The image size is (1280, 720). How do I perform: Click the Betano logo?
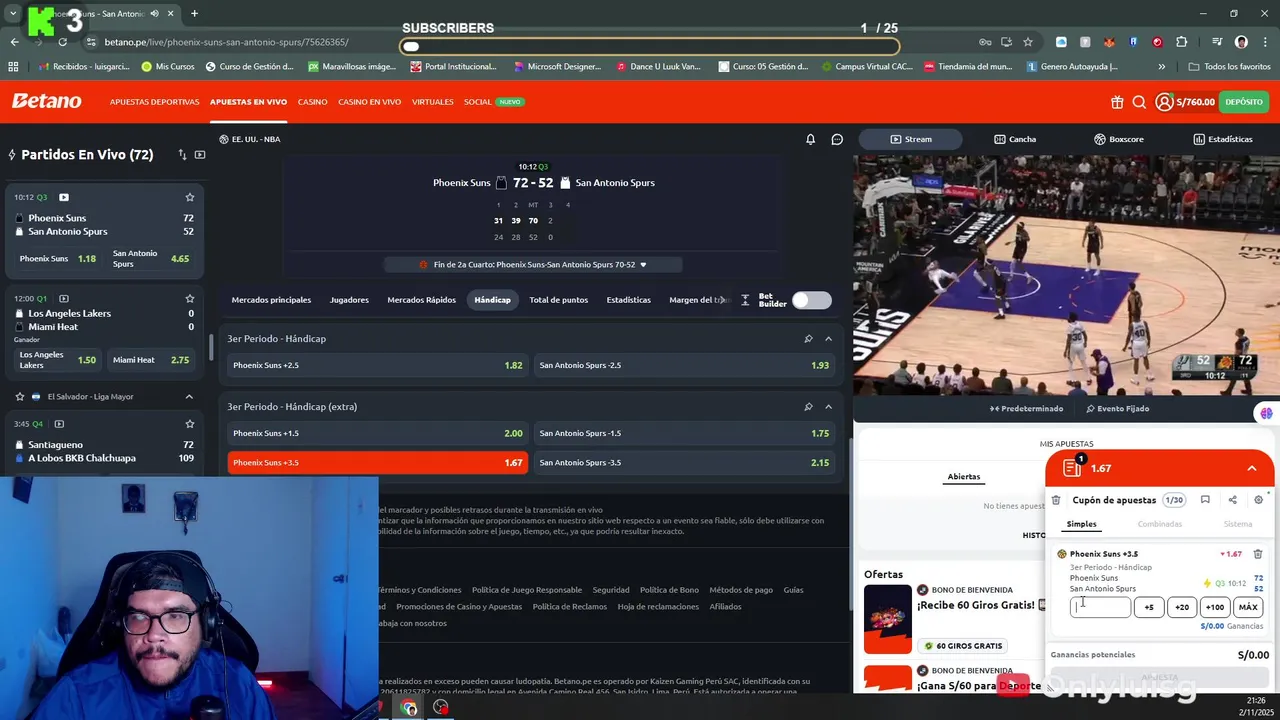click(46, 101)
